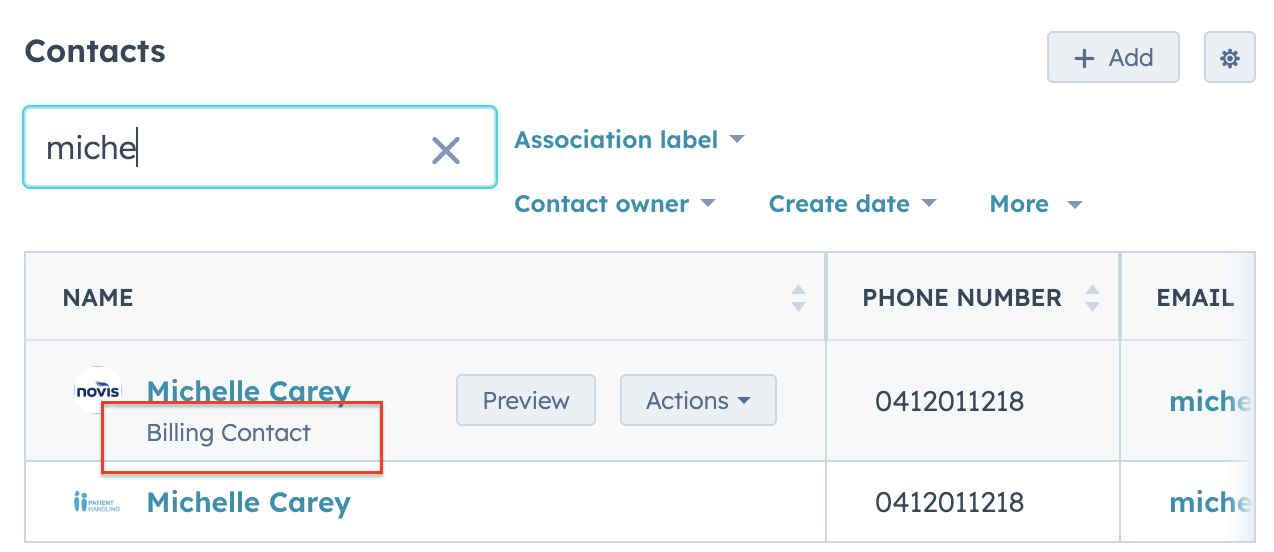Open the Actions dropdown for Michelle Carey
The height and width of the screenshot is (552, 1274).
tap(698, 401)
